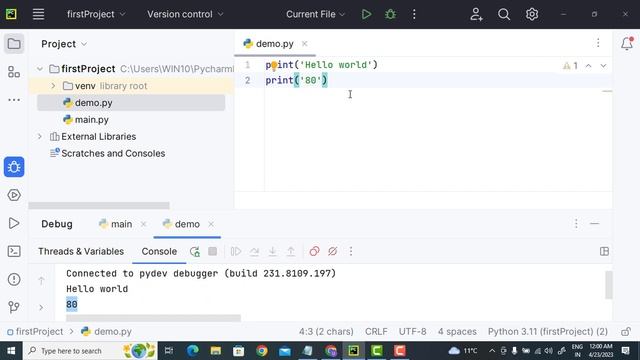Expand the venv library root folder
Viewport: 640px width, 360px height.
(x=53, y=86)
